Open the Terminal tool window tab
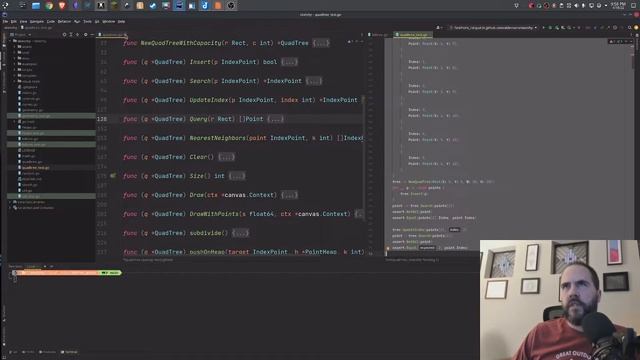The image size is (640, 360). [69, 352]
